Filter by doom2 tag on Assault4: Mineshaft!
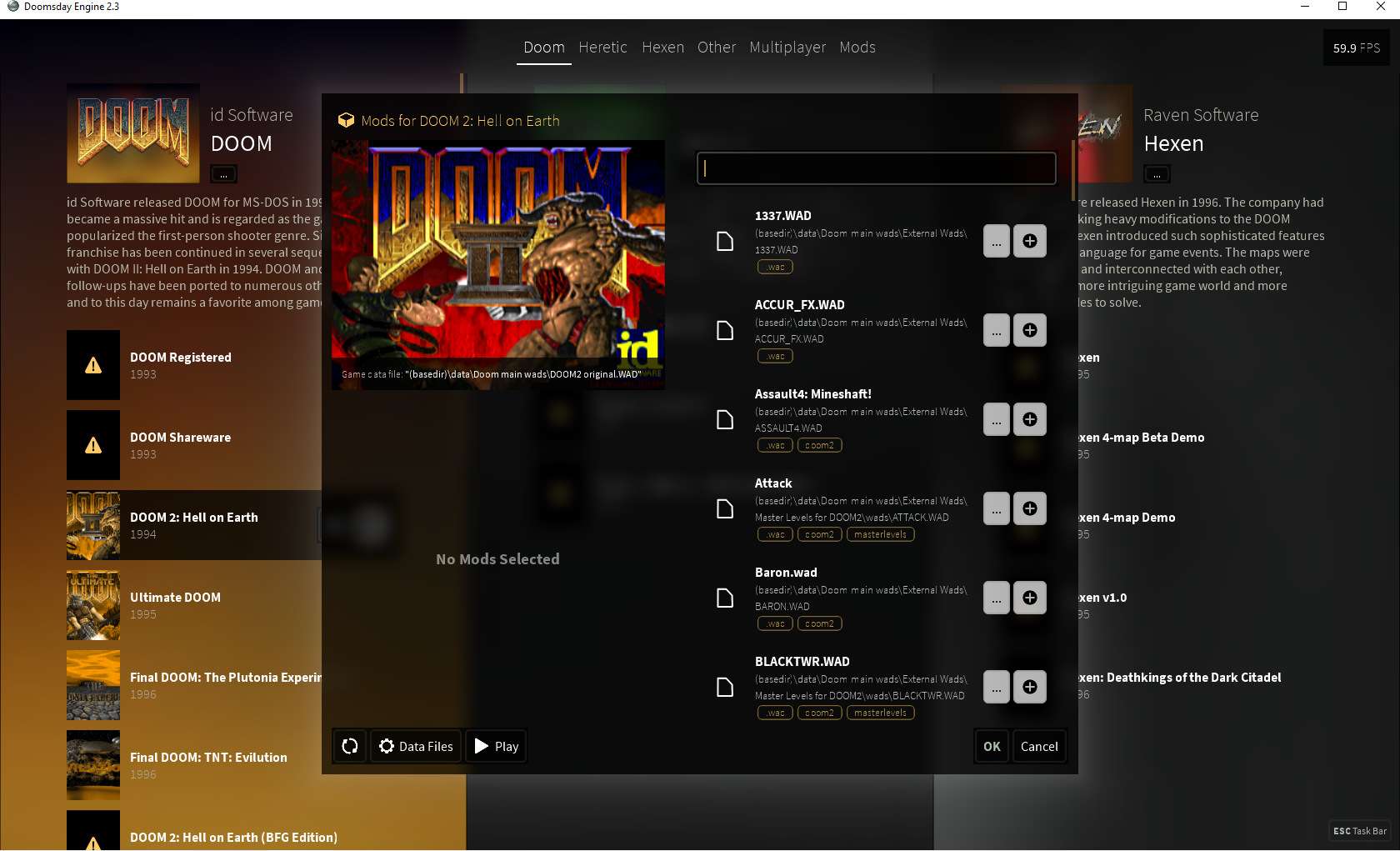This screenshot has height=851, width=1400. [820, 445]
